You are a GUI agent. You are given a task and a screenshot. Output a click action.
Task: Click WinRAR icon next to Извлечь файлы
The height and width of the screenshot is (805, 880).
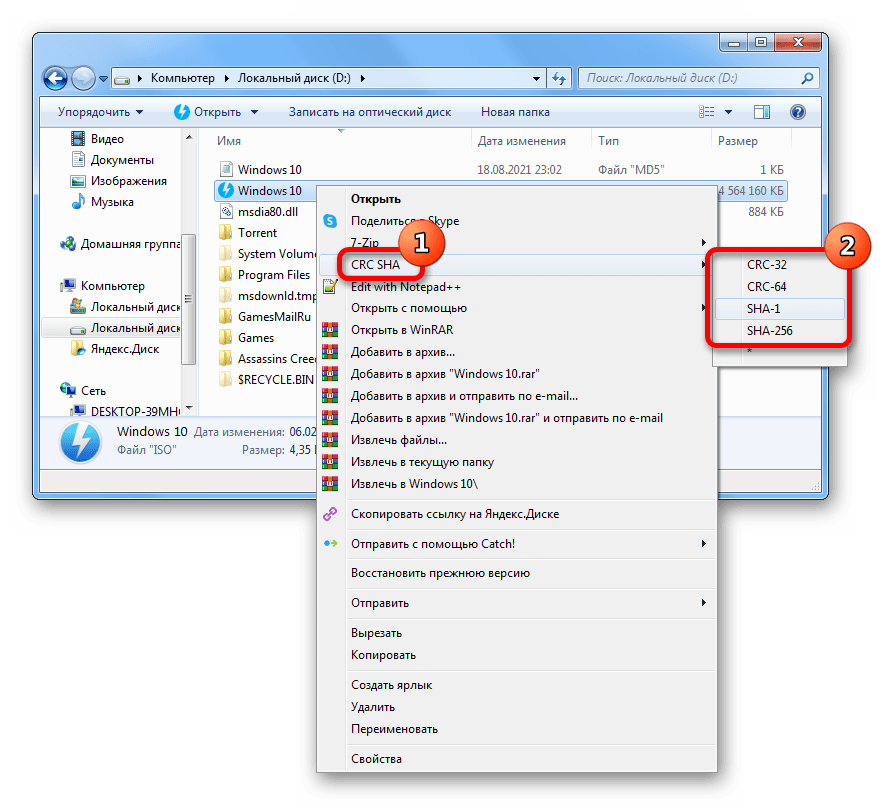pos(330,440)
